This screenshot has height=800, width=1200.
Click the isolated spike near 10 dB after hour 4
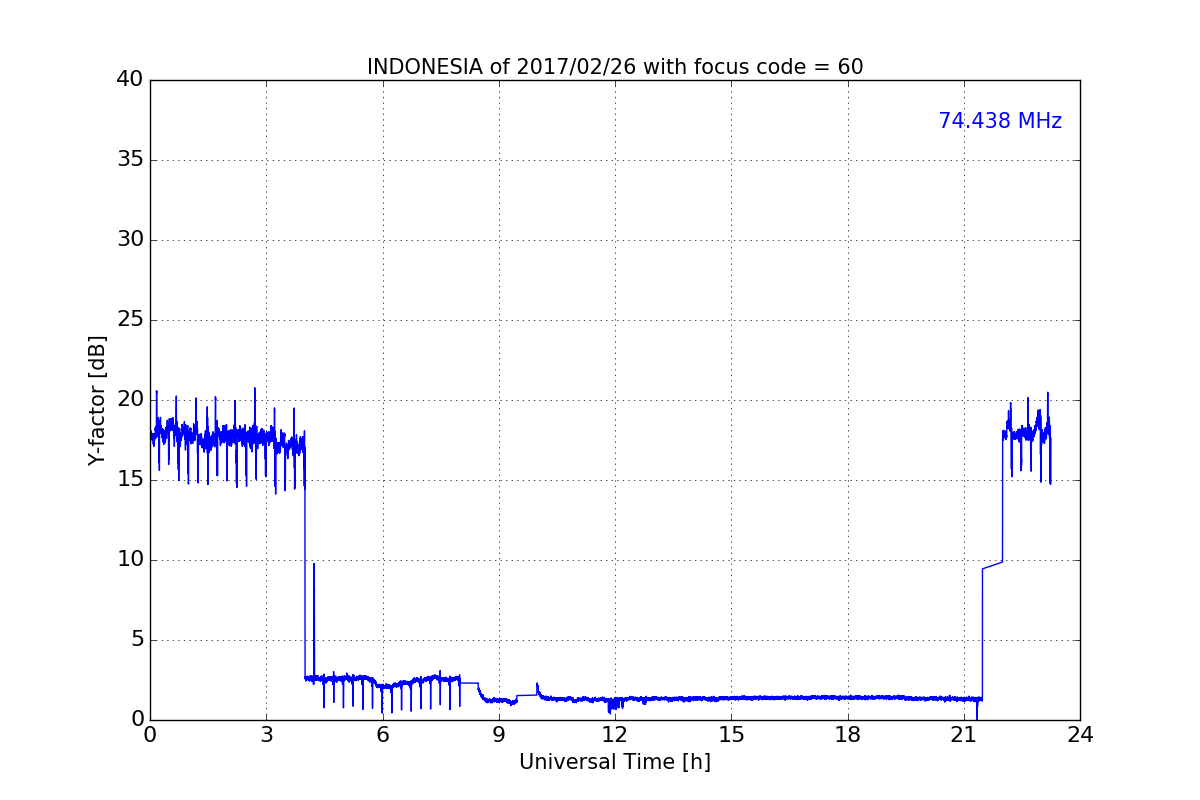tap(314, 620)
